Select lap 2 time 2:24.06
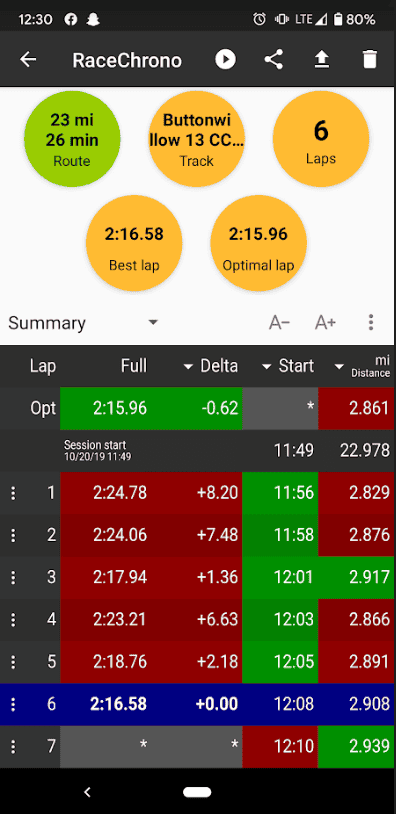The image size is (396, 814). click(120, 535)
